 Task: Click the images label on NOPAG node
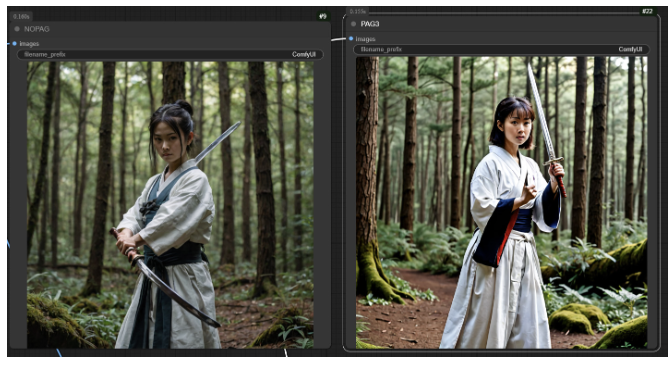[x=29, y=44]
